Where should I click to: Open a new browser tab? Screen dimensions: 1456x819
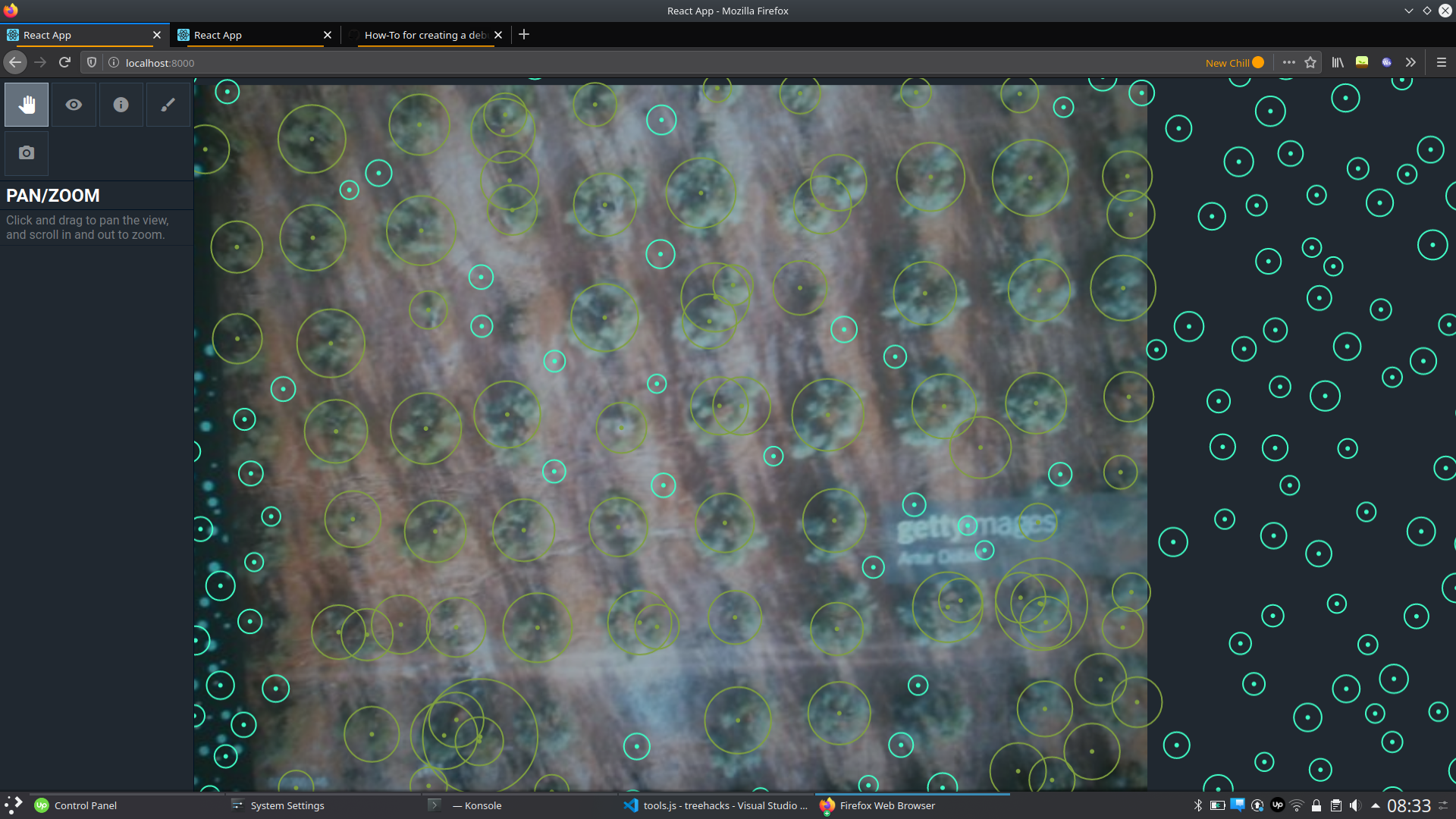click(x=524, y=35)
